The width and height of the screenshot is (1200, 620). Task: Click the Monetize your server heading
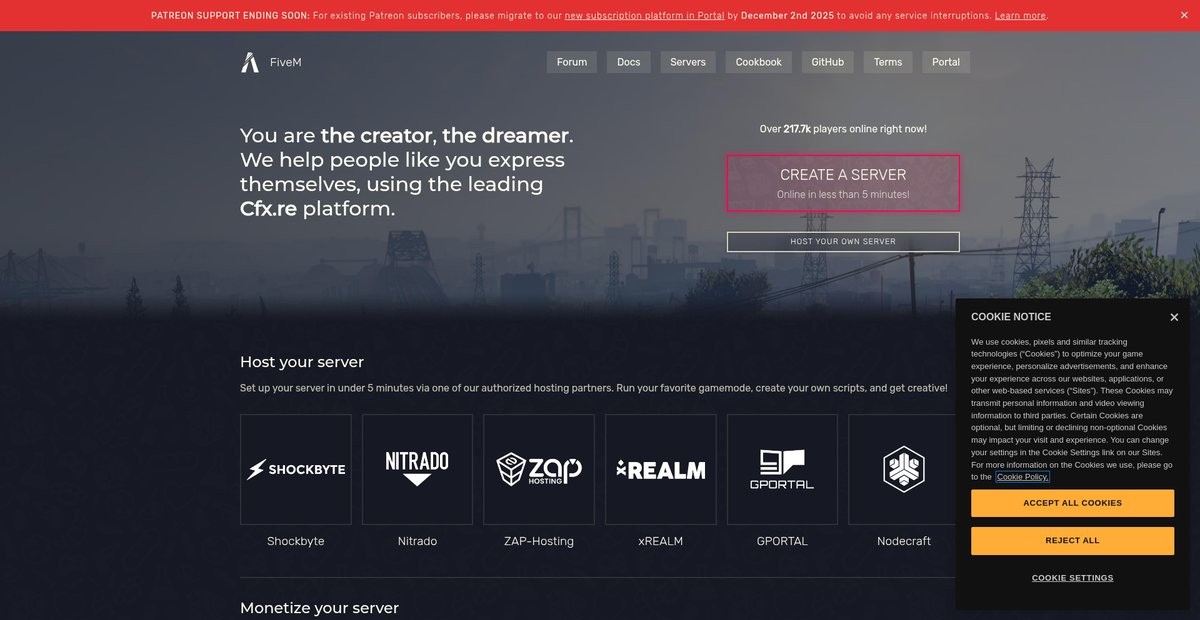coord(319,608)
